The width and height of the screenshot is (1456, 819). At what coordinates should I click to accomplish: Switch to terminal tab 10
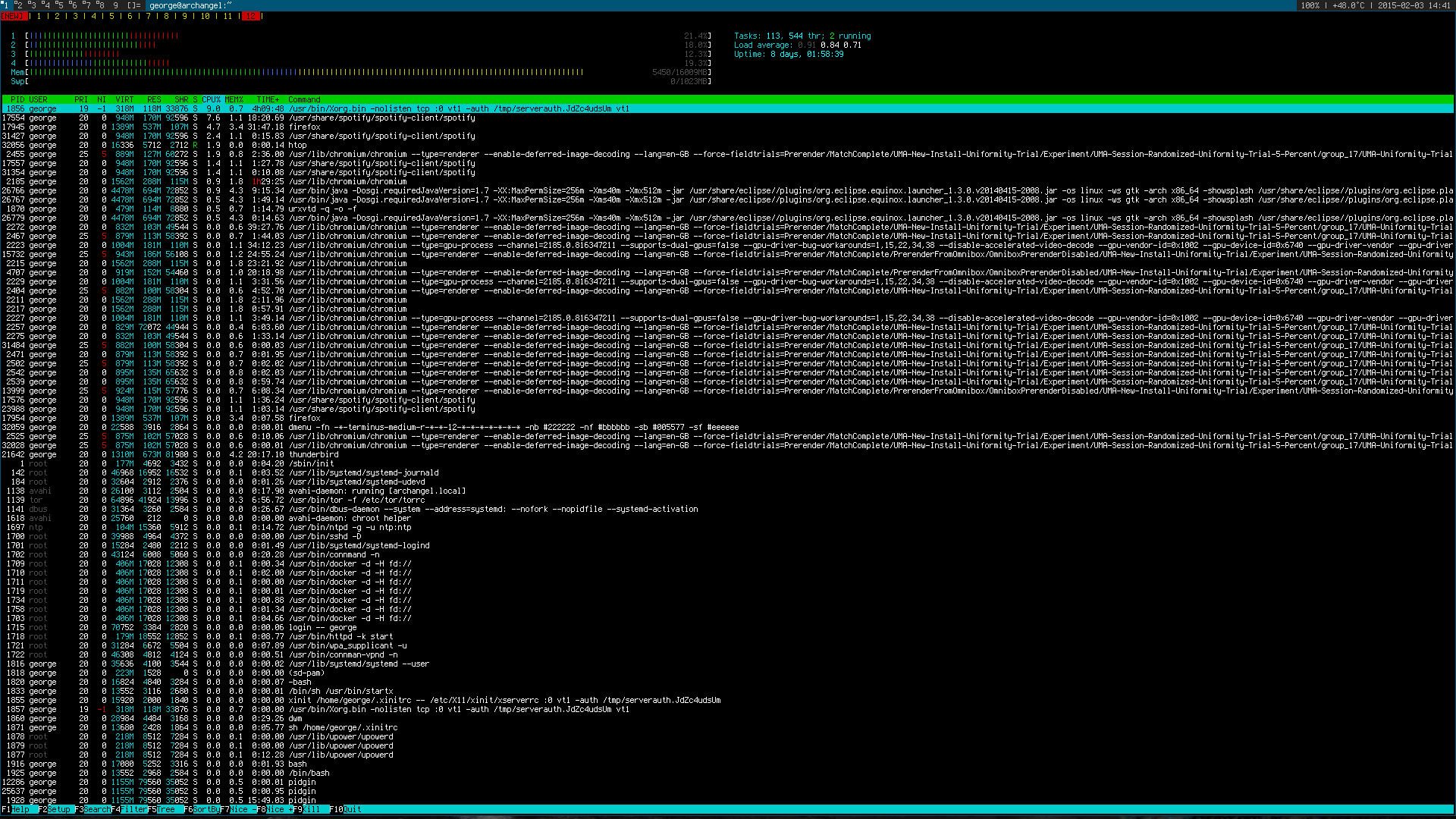tap(205, 16)
